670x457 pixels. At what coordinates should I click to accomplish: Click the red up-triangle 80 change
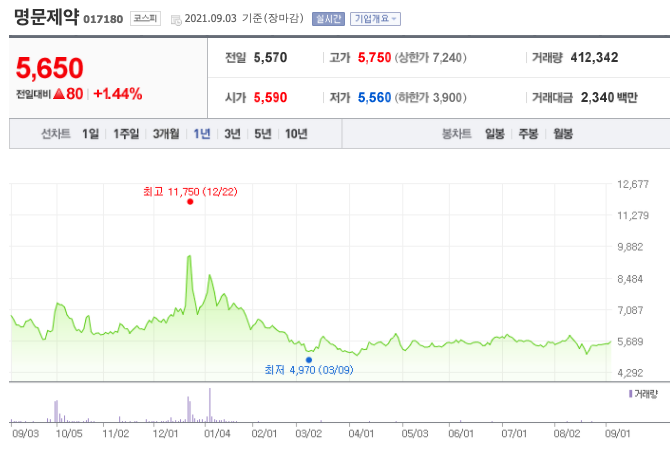68,94
